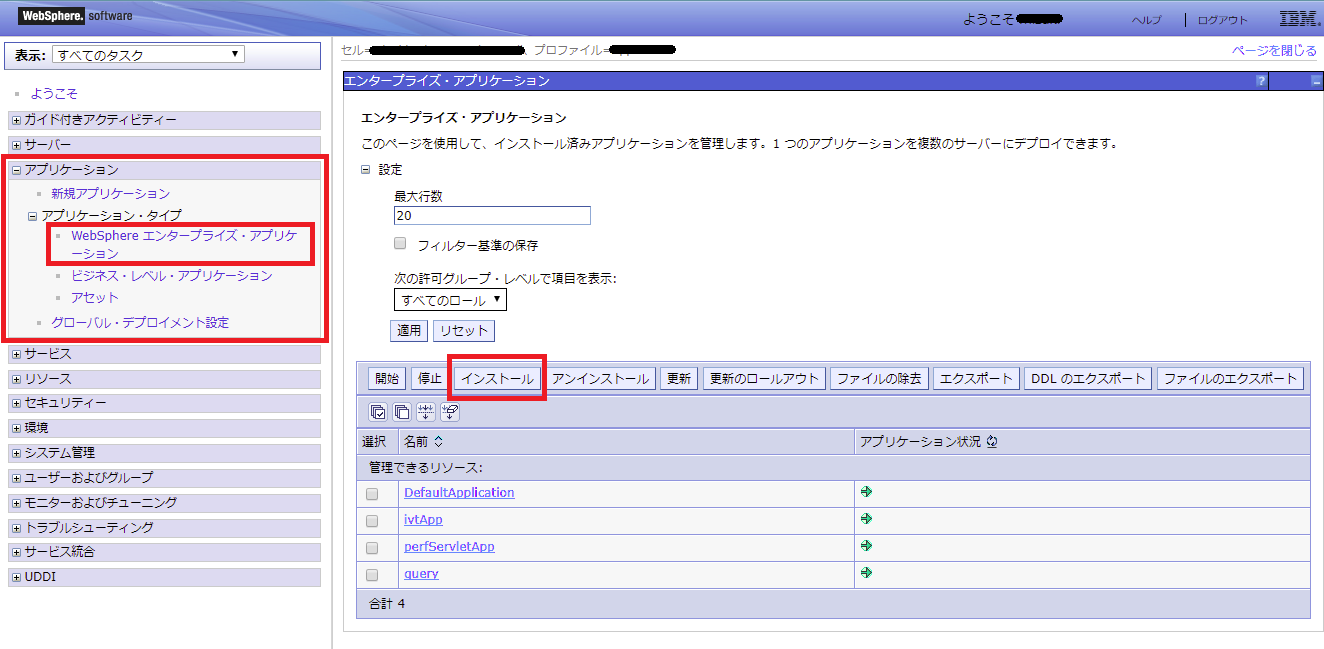Open ビジネス・レベル・アプリケーション link
The image size is (1324, 649).
pos(172,275)
